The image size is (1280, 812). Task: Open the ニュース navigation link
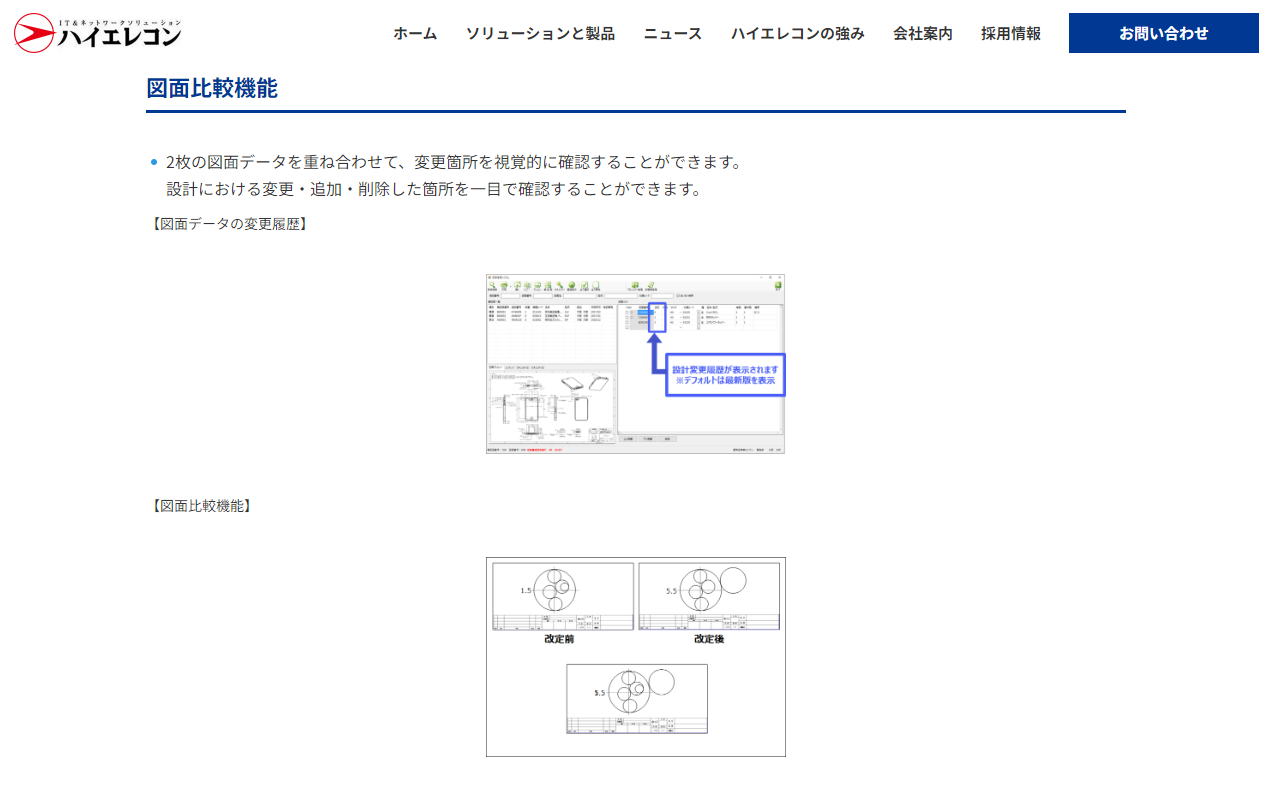(673, 33)
